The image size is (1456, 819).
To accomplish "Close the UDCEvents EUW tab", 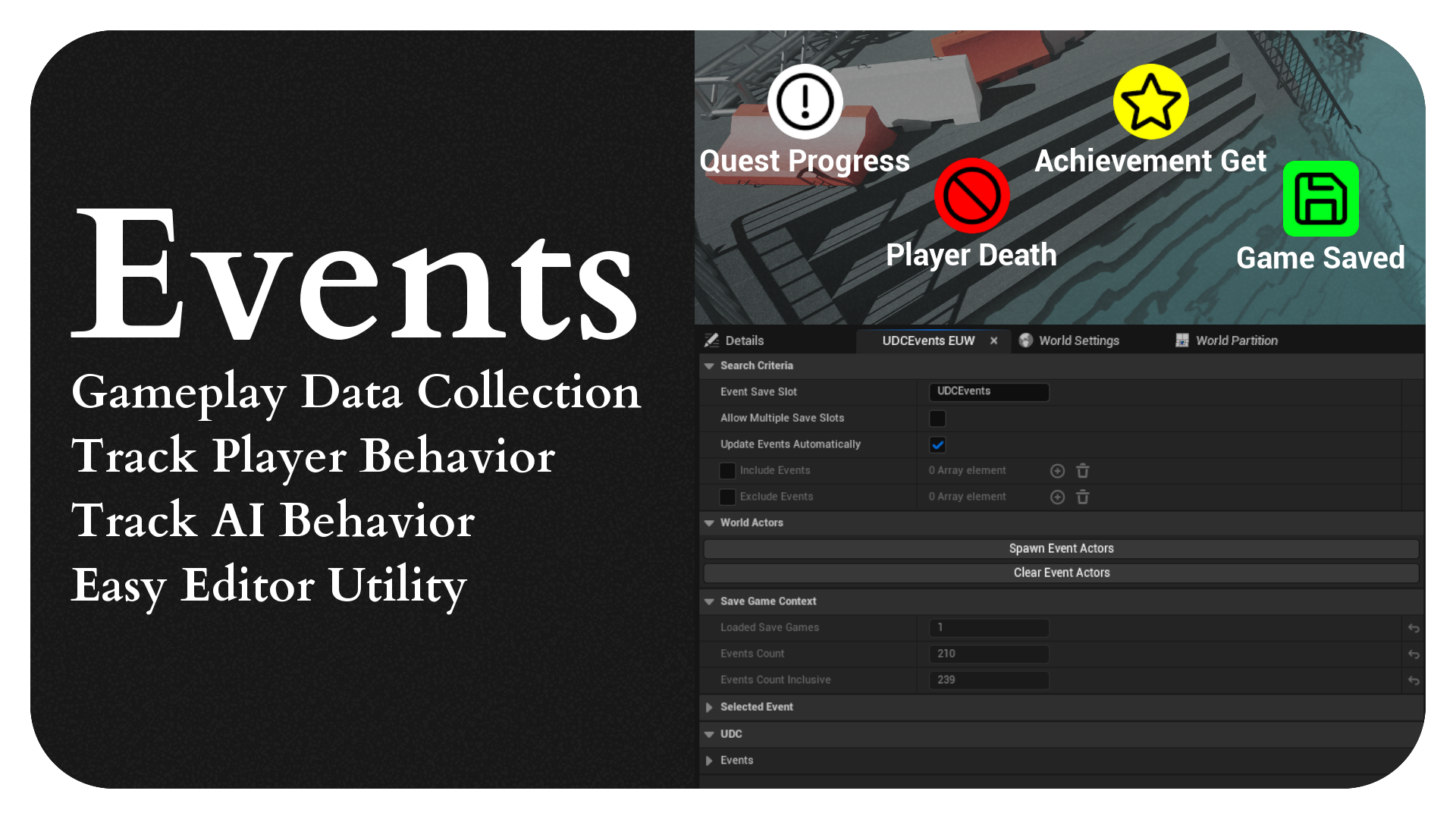I will [993, 340].
